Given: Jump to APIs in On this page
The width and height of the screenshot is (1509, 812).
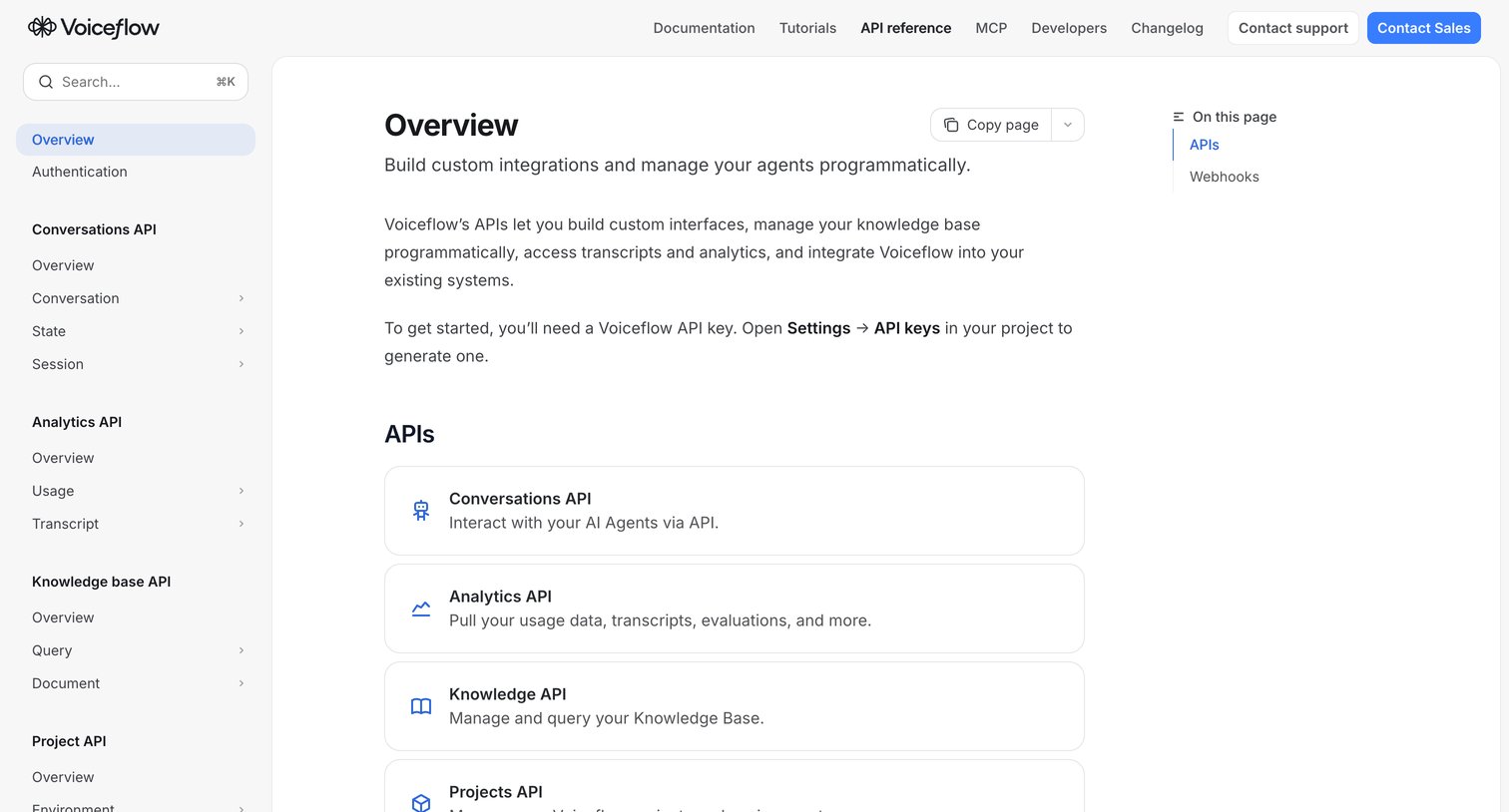Looking at the screenshot, I should 1205,145.
